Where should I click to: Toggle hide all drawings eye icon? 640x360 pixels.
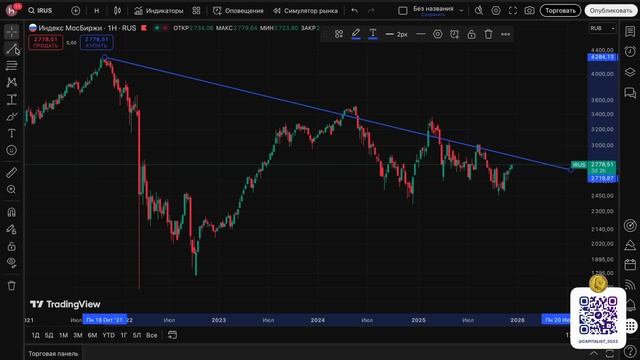11,263
